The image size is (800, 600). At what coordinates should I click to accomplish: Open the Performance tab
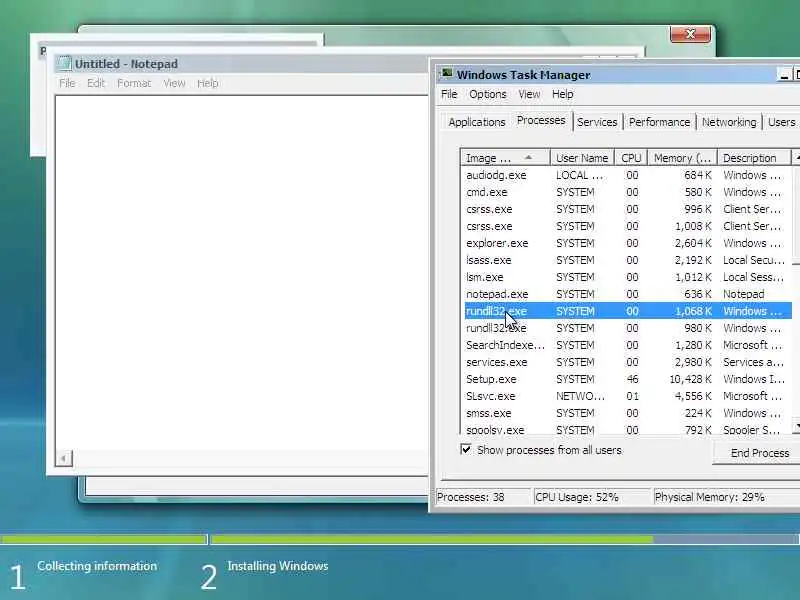coord(659,122)
